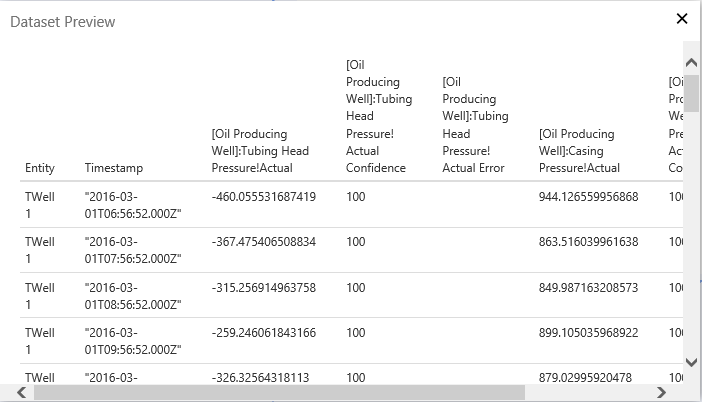Click the vertical scrollbar up arrow
This screenshot has width=702, height=402.
coord(691,63)
